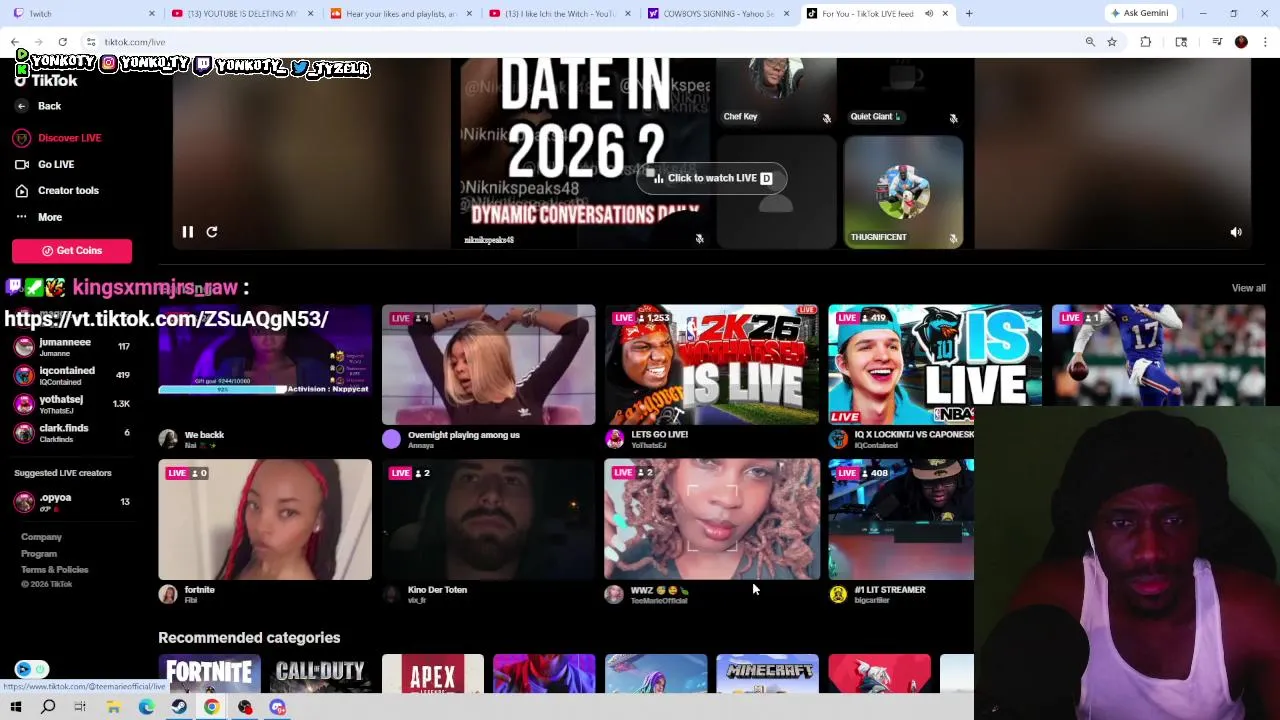
Task: Click the purple avatar beside Overnight stream
Action: point(391,439)
